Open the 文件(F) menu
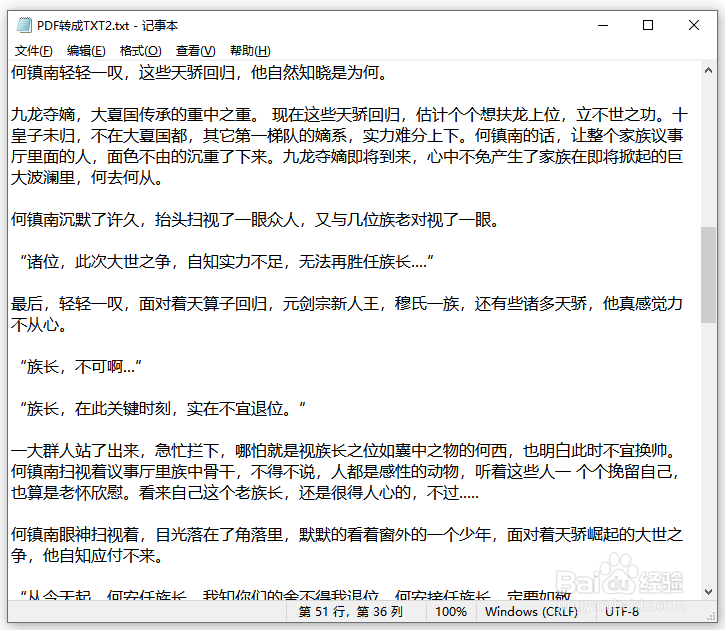This screenshot has width=725, height=630. coord(34,50)
